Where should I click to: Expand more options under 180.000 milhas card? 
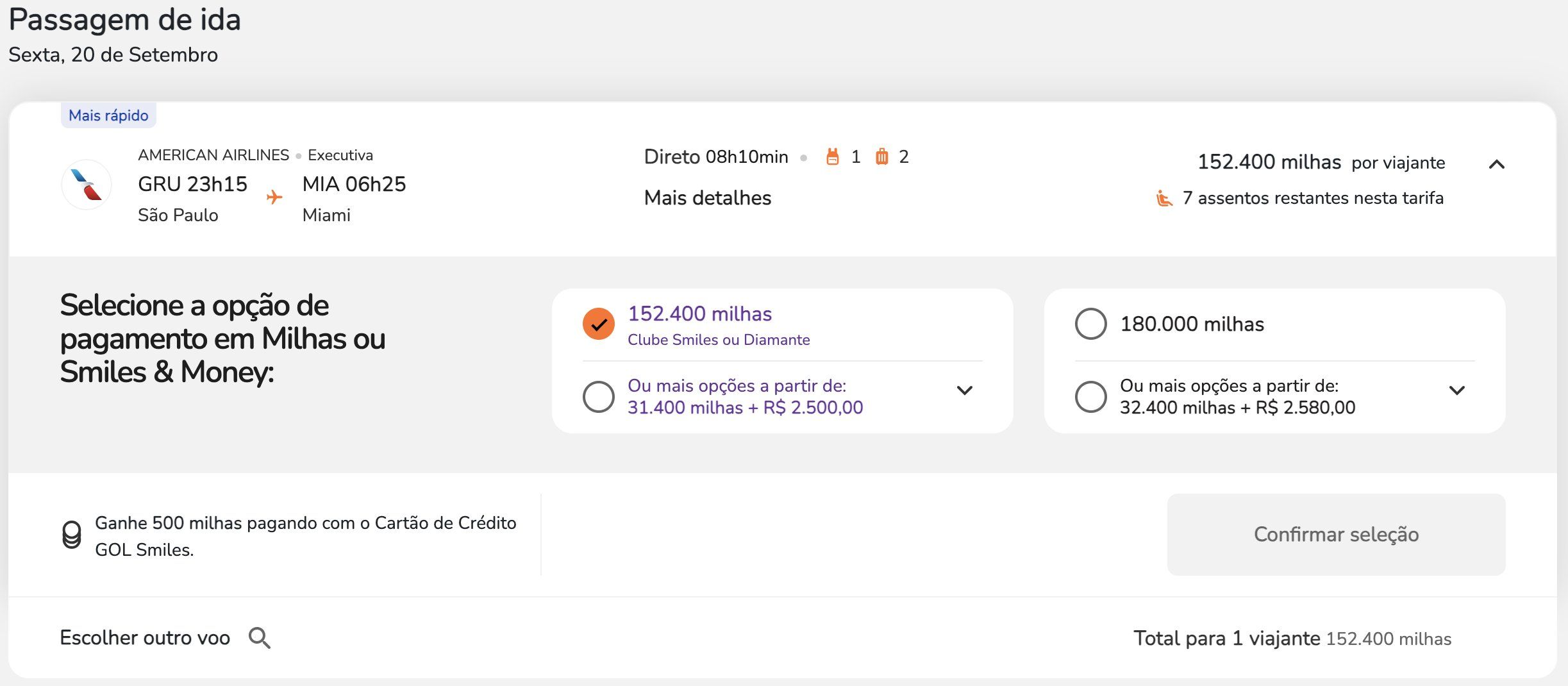coord(1457,390)
